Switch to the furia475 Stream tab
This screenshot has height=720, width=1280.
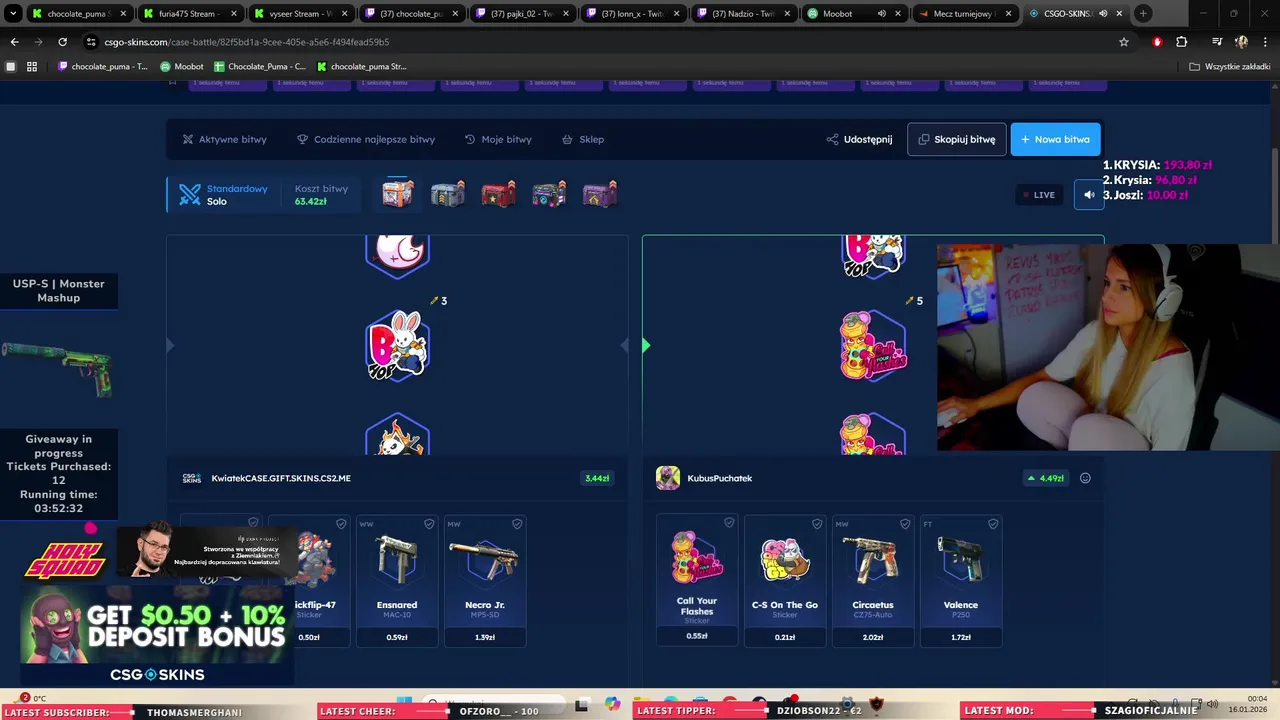(x=188, y=14)
